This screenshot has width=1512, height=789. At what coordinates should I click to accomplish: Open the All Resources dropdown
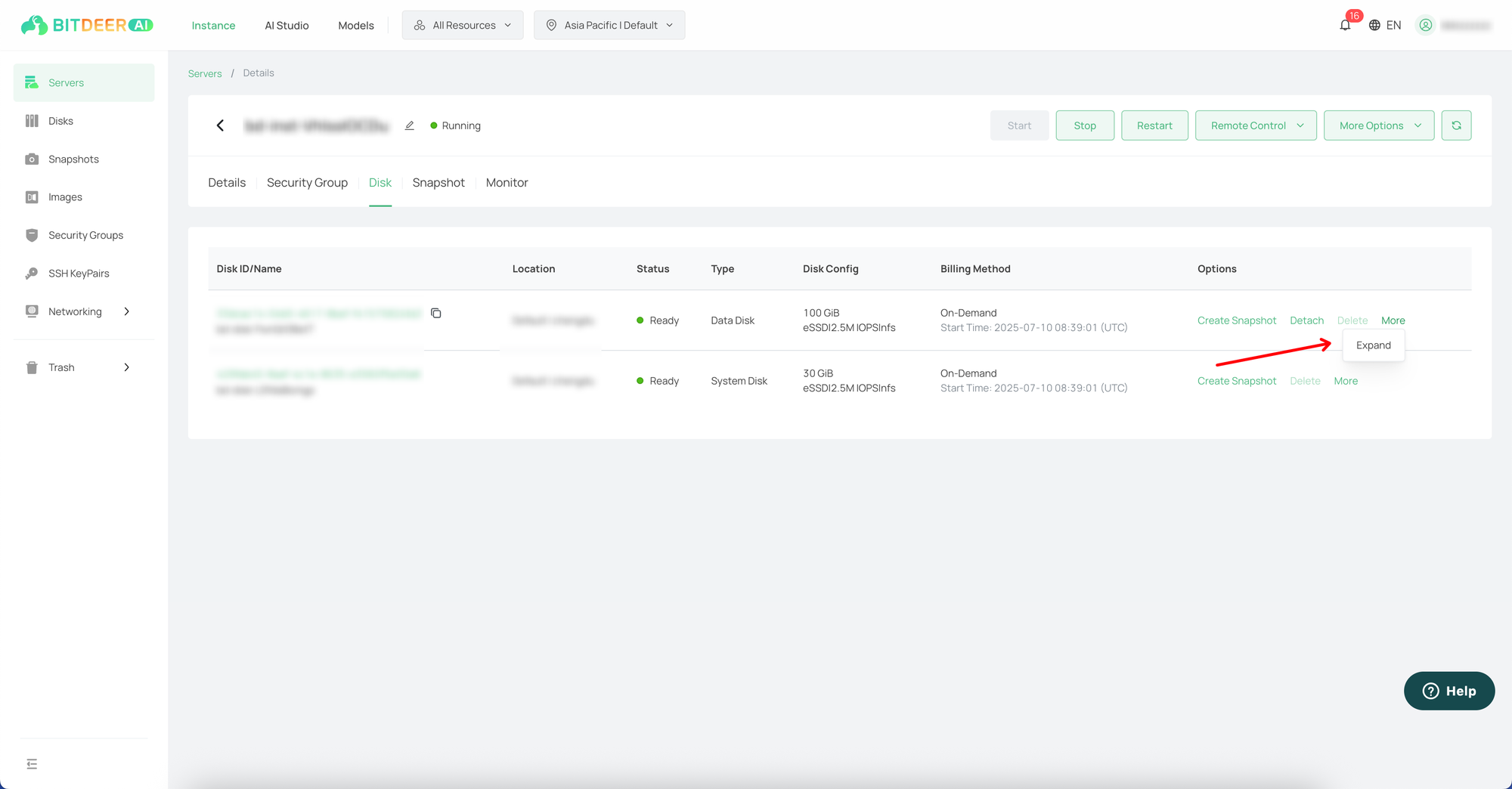(463, 25)
